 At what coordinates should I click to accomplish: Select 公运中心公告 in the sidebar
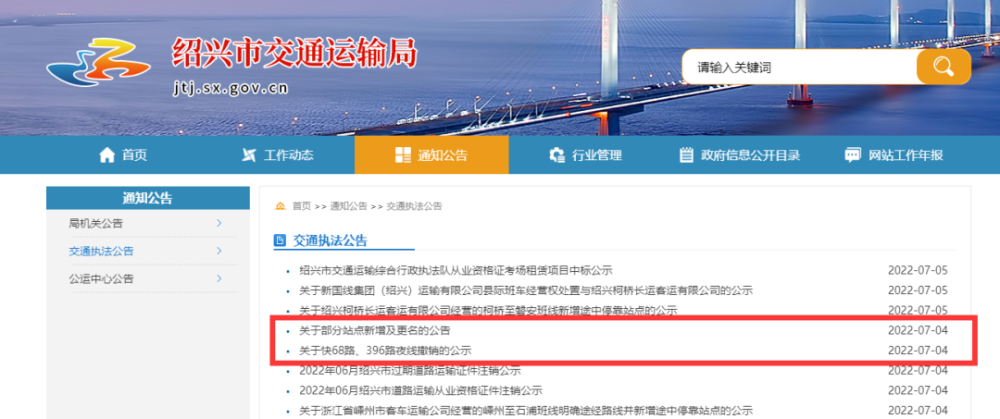click(x=101, y=279)
